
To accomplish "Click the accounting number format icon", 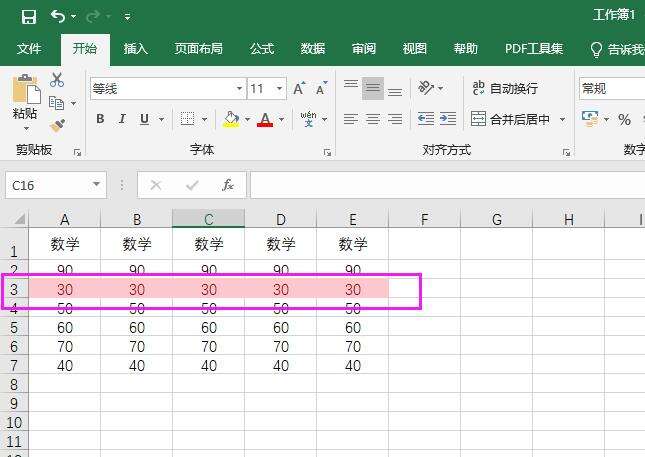I will pyautogui.click(x=590, y=119).
